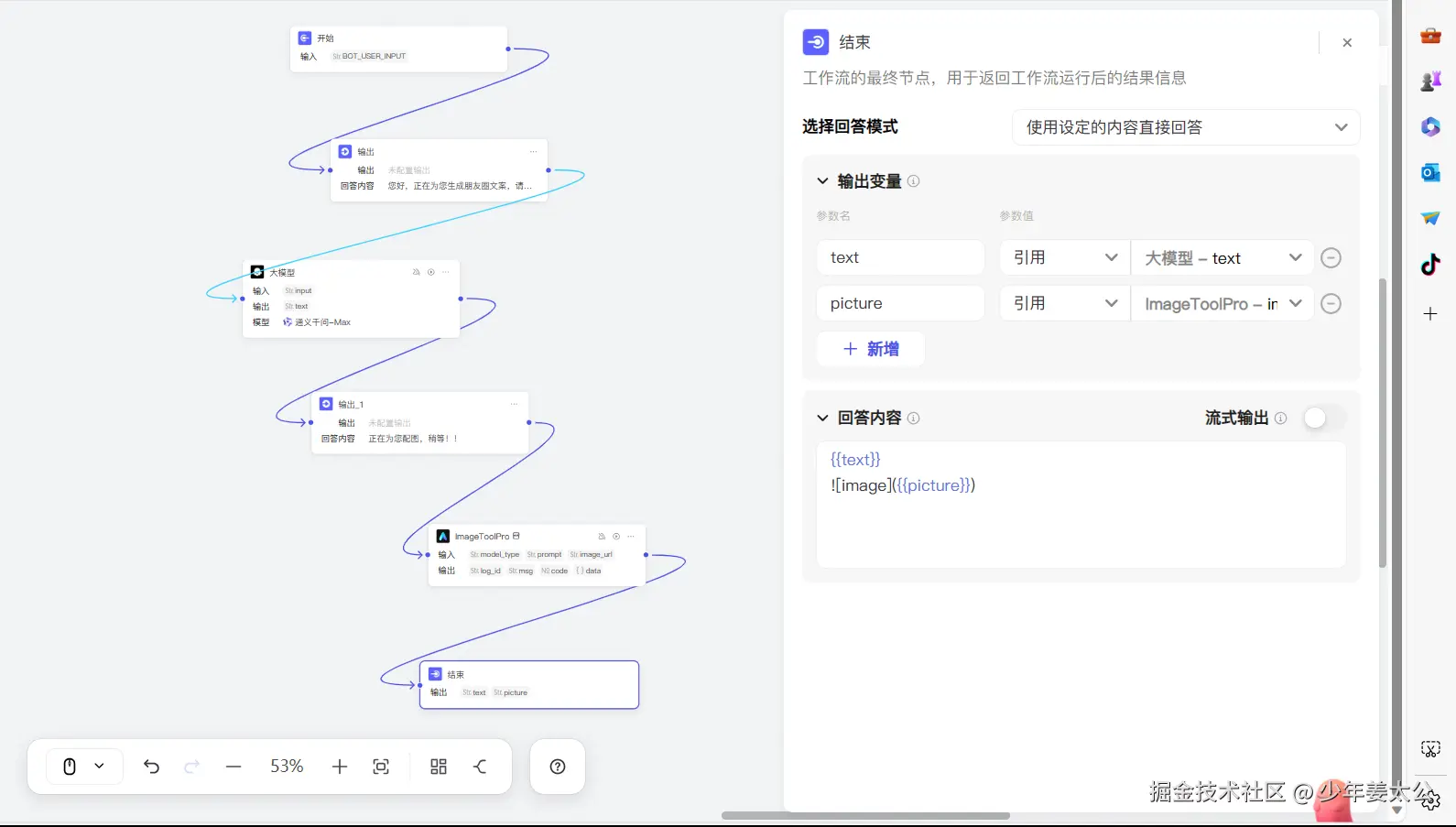Open the 引用 dropdown in picture row
1456x827 pixels.
click(1065, 303)
